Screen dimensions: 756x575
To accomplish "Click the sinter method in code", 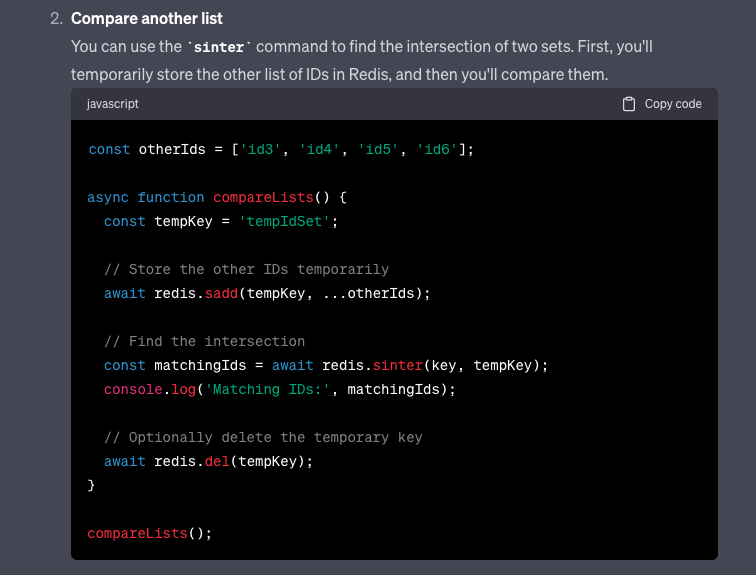I will click(x=398, y=366).
